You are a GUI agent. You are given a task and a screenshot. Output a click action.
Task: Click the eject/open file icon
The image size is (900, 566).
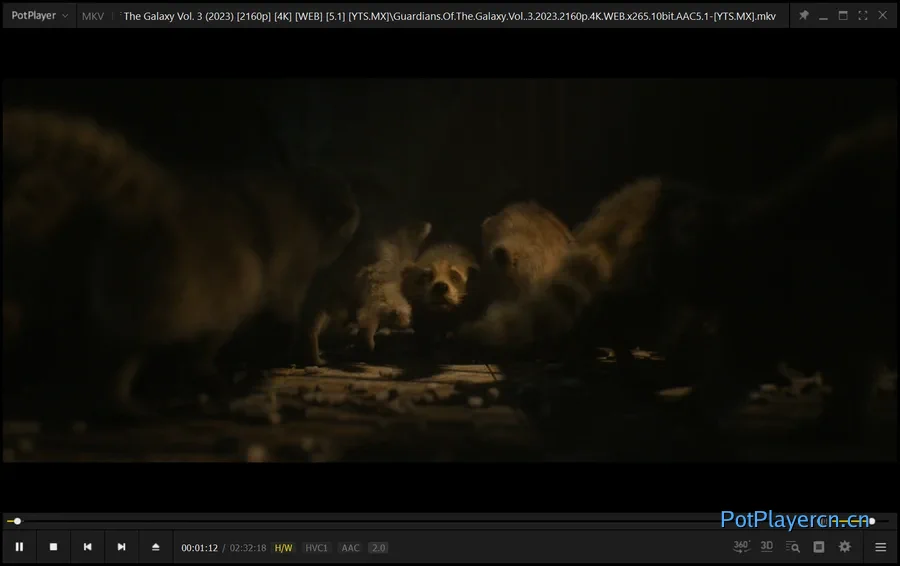click(x=155, y=547)
